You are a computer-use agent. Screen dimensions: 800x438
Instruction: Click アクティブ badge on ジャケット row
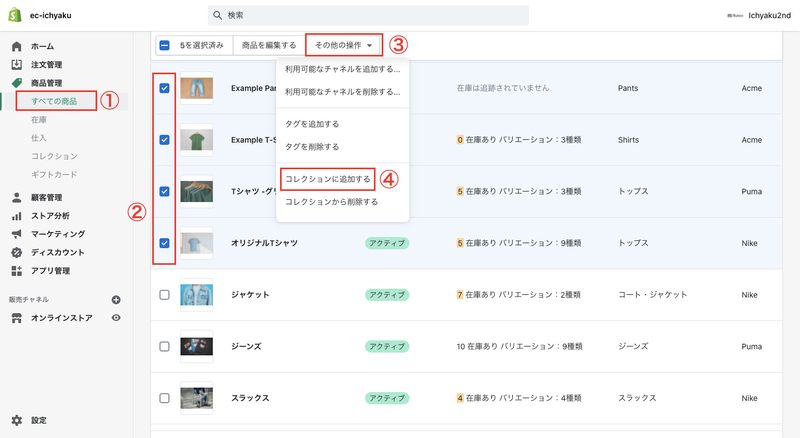click(x=387, y=295)
